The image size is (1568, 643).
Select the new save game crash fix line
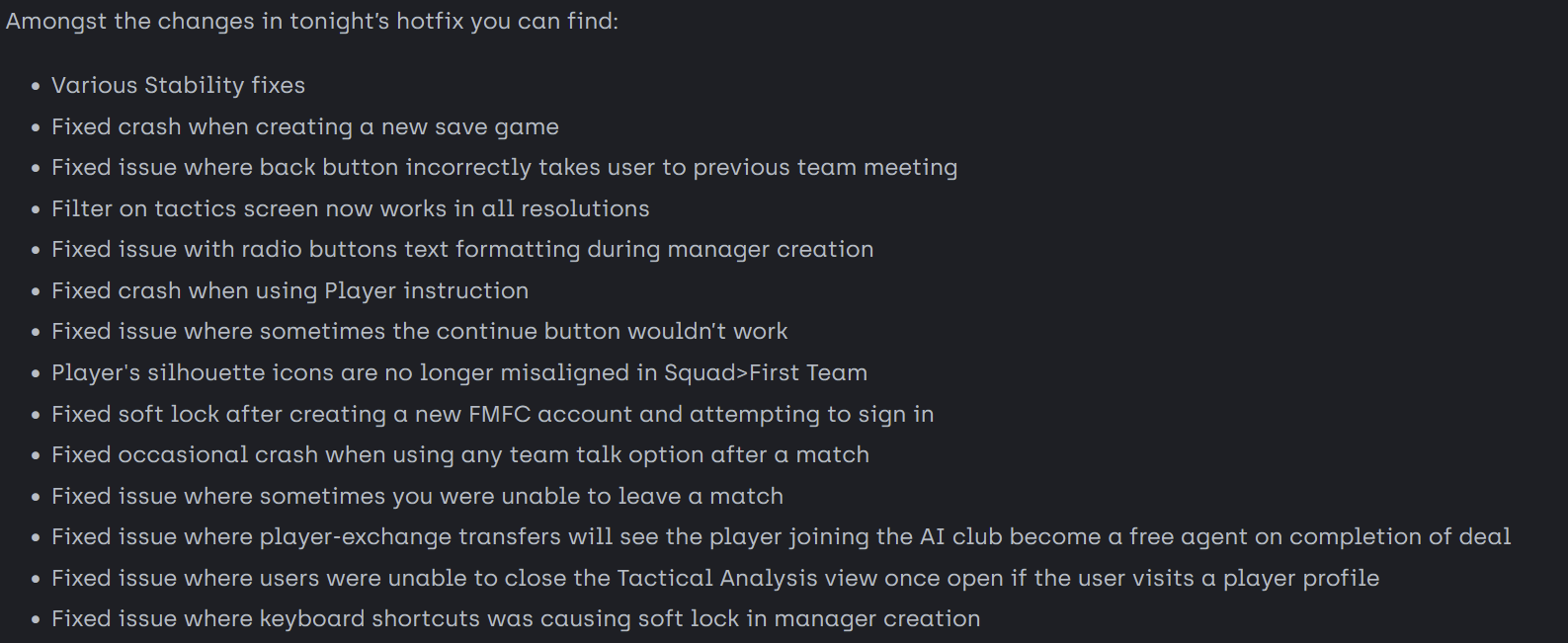coord(304,127)
